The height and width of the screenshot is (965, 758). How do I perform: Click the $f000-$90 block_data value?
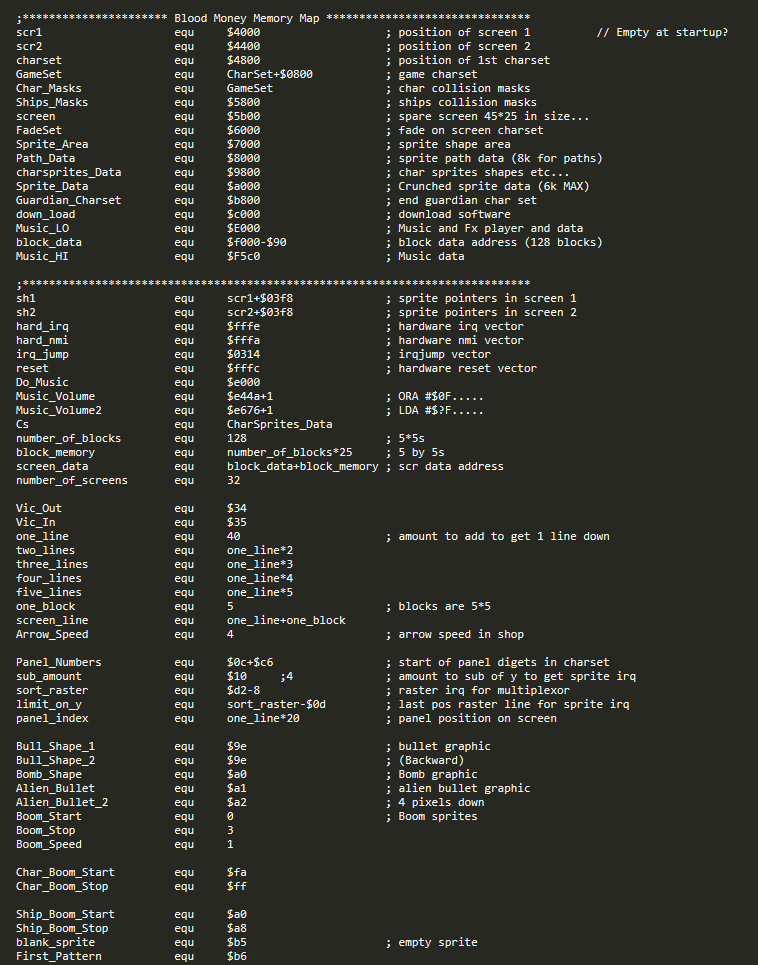(257, 242)
